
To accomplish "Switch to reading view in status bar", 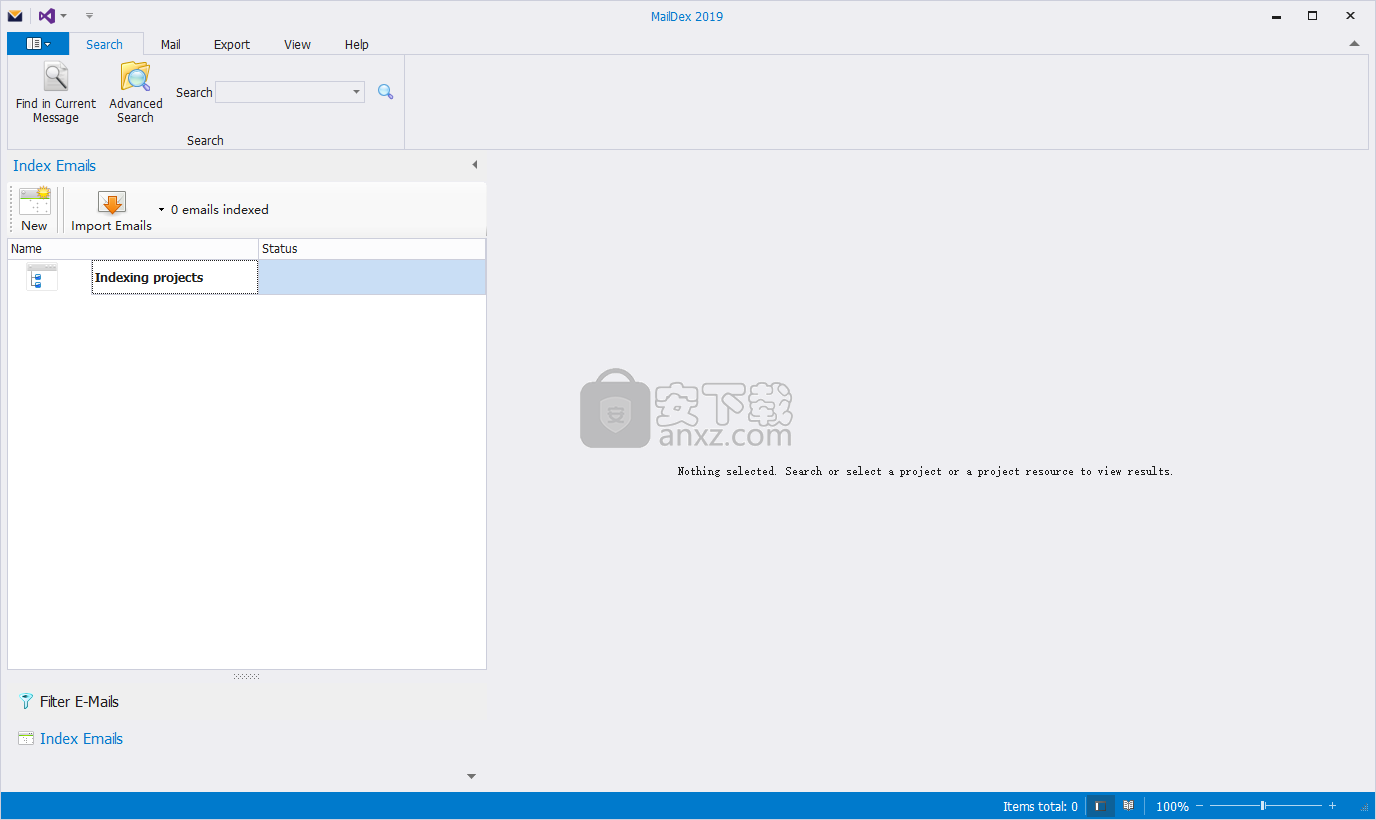I will (x=1128, y=805).
